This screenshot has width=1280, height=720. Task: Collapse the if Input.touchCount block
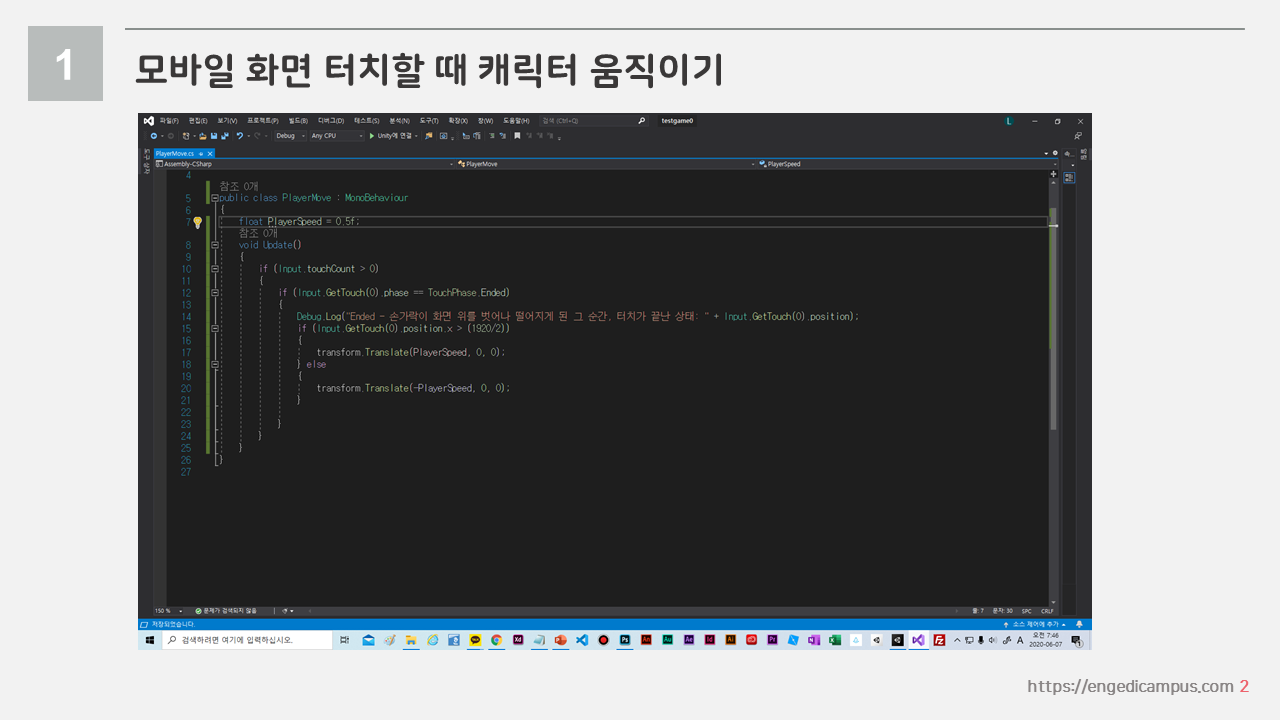coord(215,269)
